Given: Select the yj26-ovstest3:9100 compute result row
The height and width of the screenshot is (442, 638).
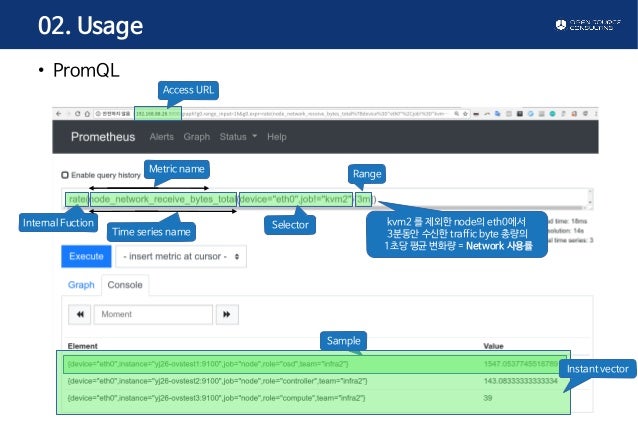Looking at the screenshot, I should [x=314, y=398].
